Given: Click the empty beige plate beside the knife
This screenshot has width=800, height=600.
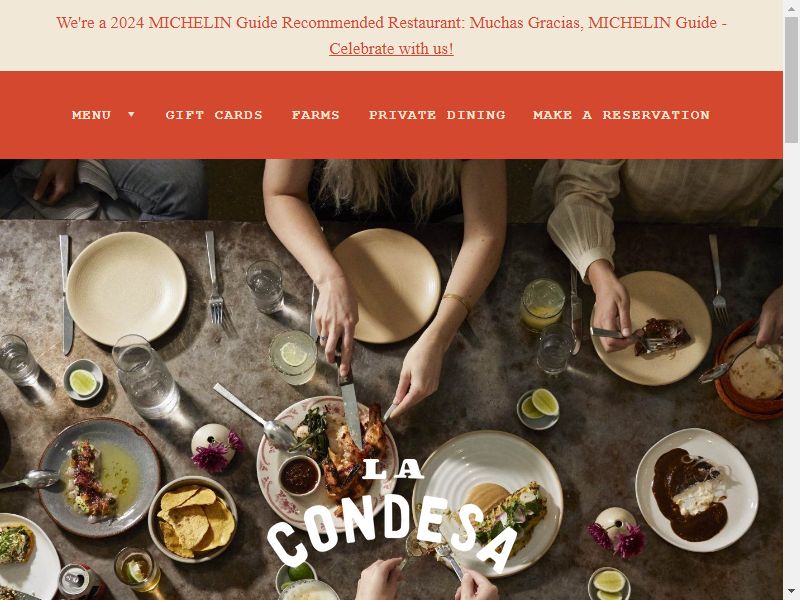Looking at the screenshot, I should (126, 288).
